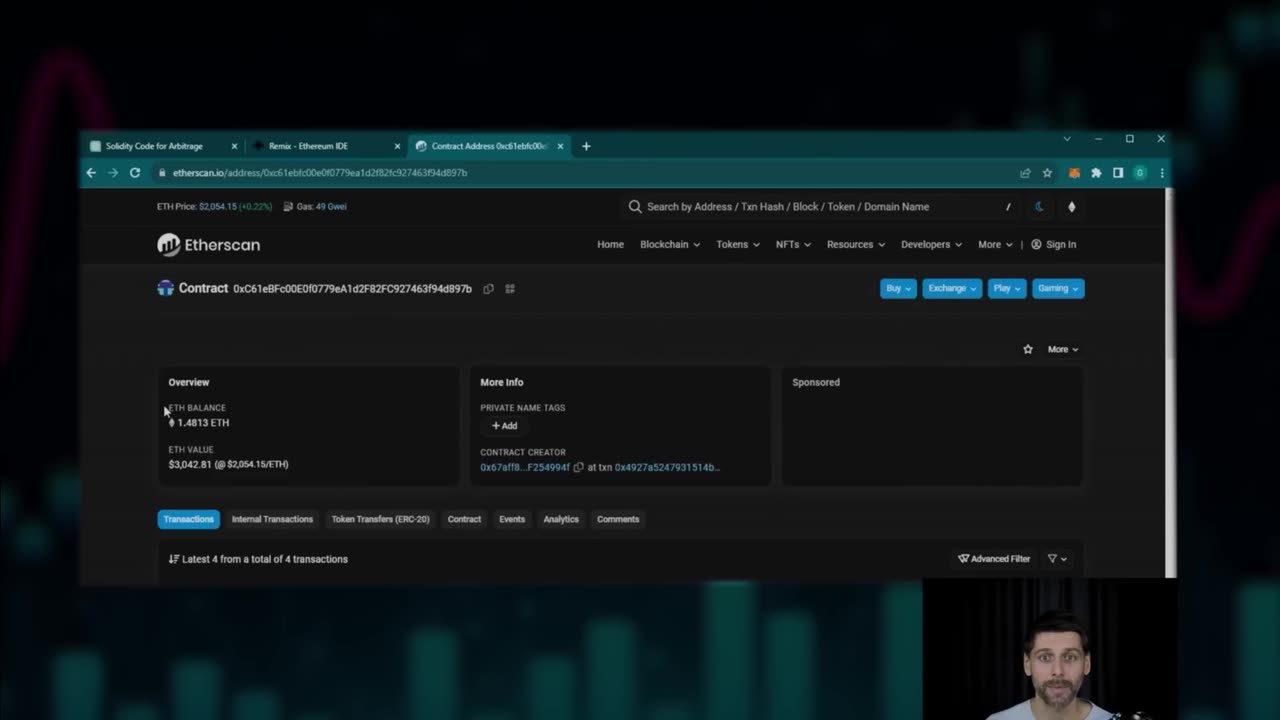The width and height of the screenshot is (1280, 720).
Task: Close the Contract Address tab
Action: coord(560,146)
